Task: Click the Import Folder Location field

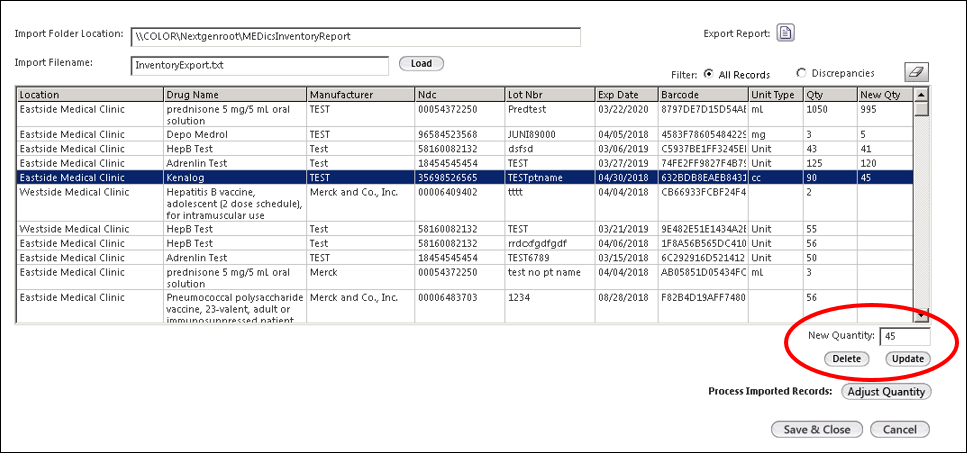Action: tap(355, 36)
